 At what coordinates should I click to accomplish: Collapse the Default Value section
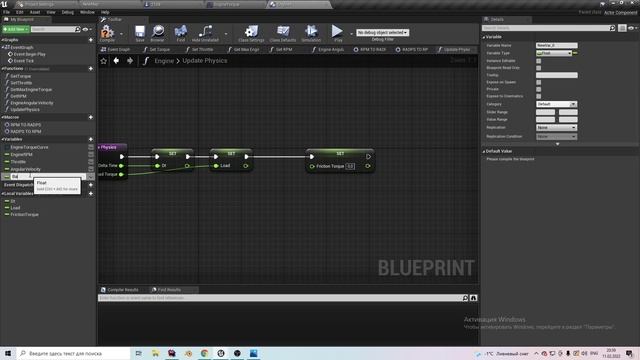484,151
